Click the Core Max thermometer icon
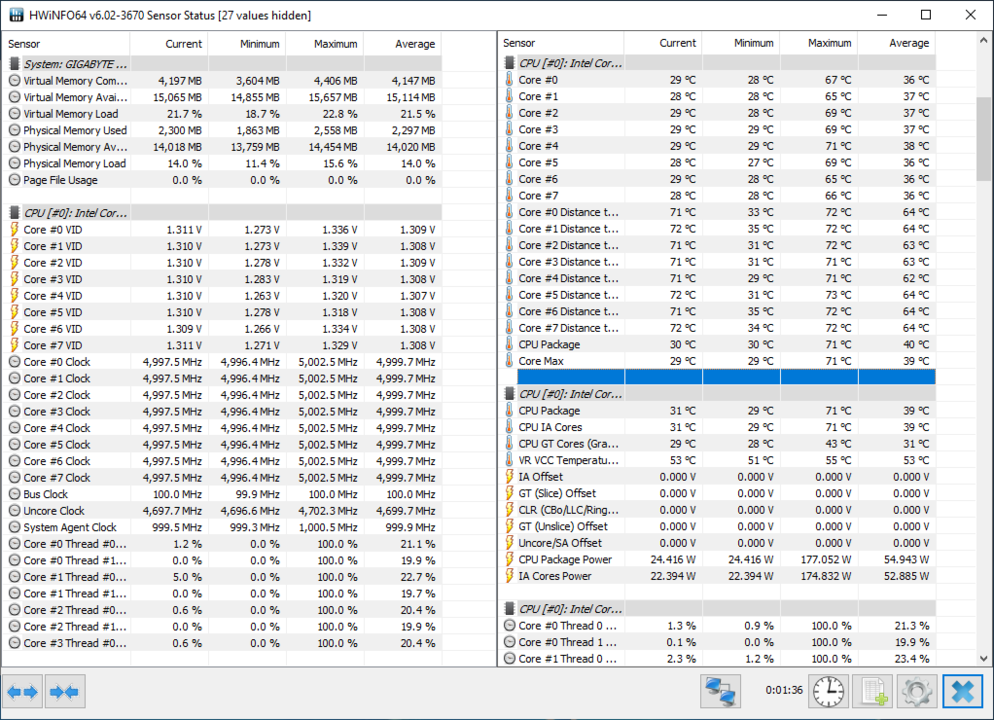The height and width of the screenshot is (720, 994). 509,361
